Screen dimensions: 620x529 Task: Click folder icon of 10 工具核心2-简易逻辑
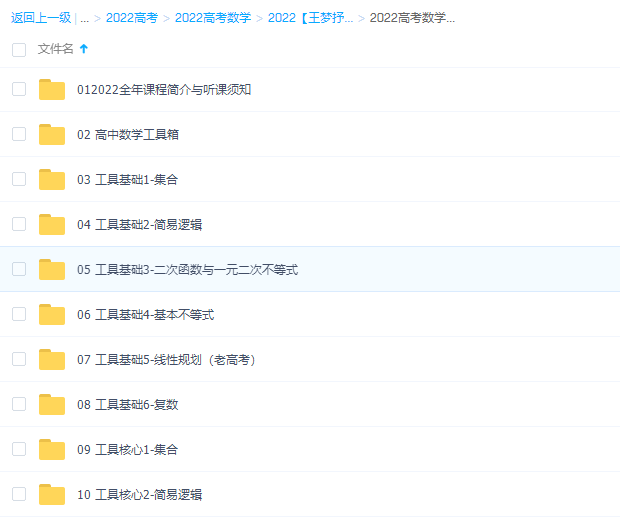click(x=51, y=494)
